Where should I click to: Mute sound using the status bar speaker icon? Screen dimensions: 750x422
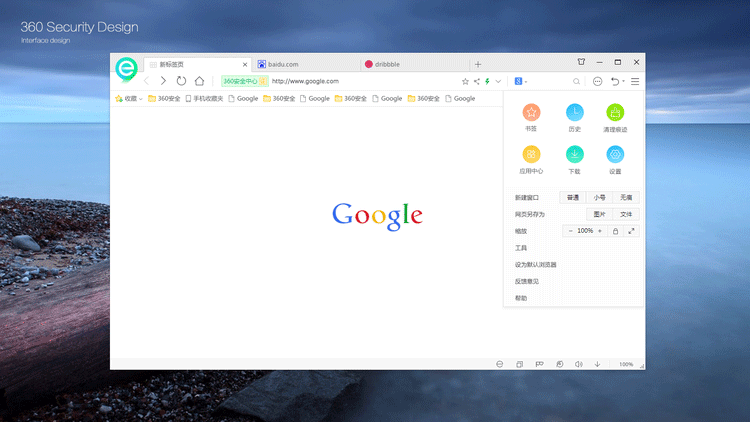click(578, 364)
